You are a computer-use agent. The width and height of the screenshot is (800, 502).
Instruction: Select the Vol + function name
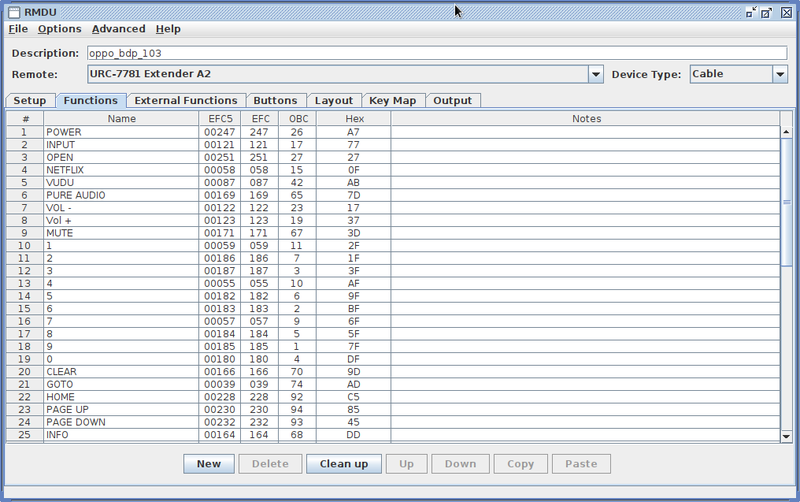(121, 220)
